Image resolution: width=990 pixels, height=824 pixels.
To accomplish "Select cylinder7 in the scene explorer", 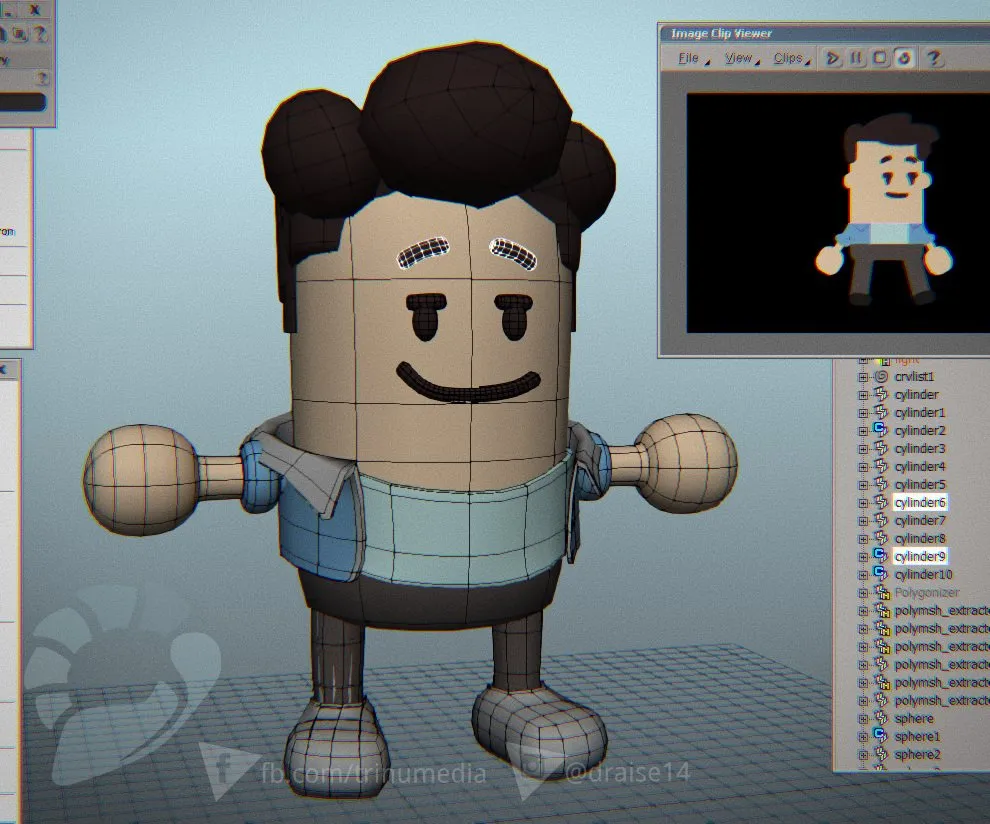I will coord(920,520).
